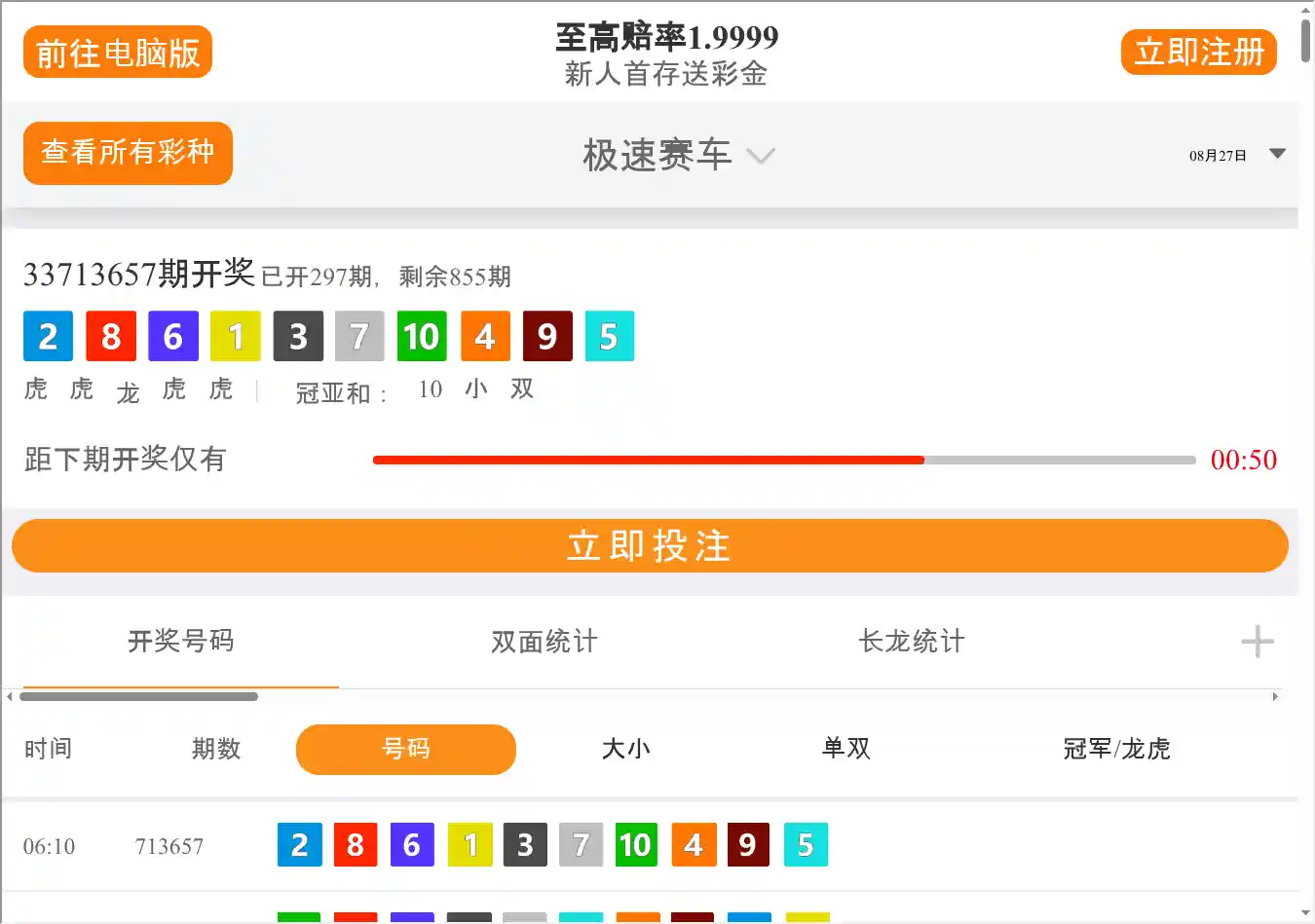The image size is (1315, 924).
Task: Click the blue number 2 ball in latest draw
Action: click(48, 337)
